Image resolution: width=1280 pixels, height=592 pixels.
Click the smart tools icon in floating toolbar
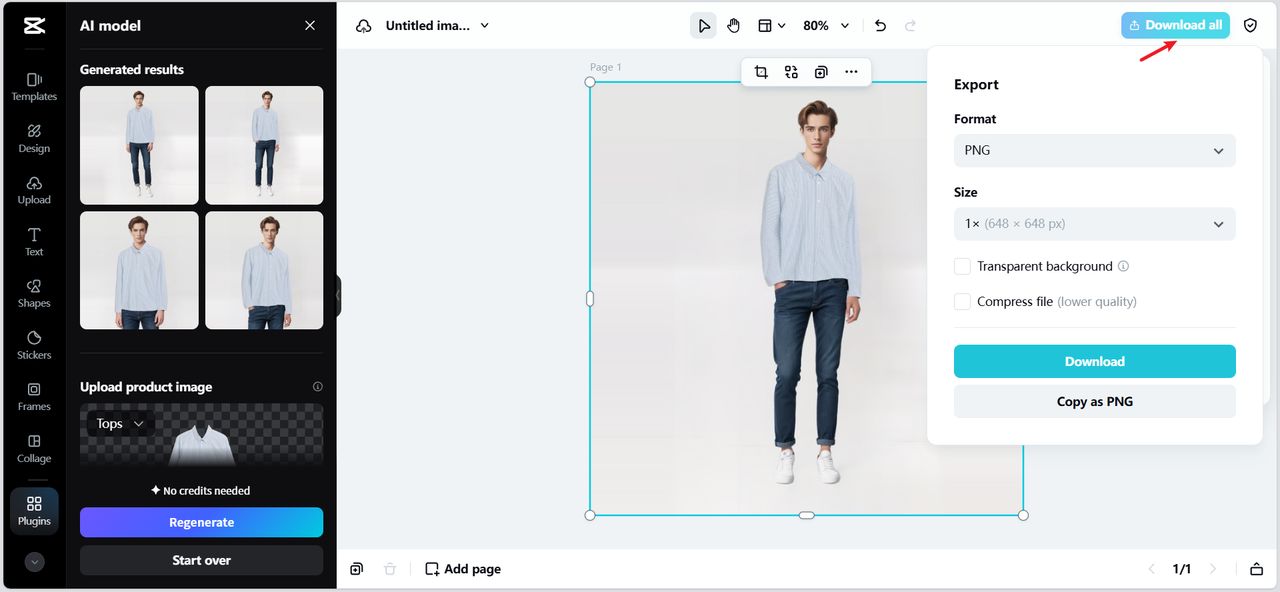click(x=791, y=72)
